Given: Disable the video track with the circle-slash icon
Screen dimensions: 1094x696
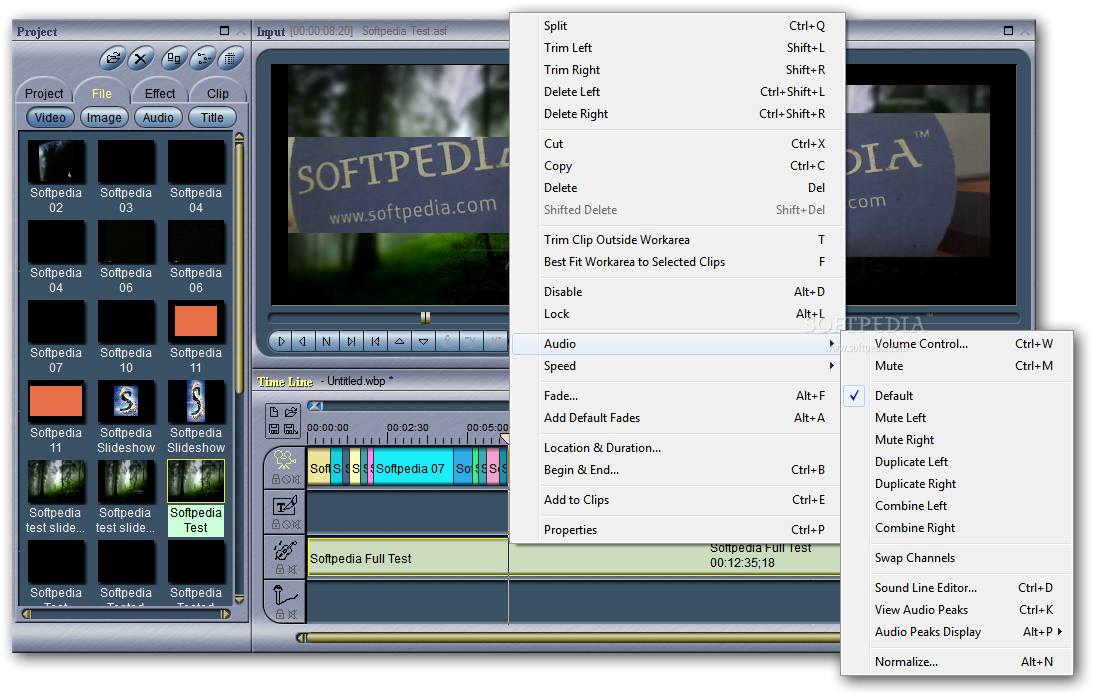Looking at the screenshot, I should pos(286,480).
